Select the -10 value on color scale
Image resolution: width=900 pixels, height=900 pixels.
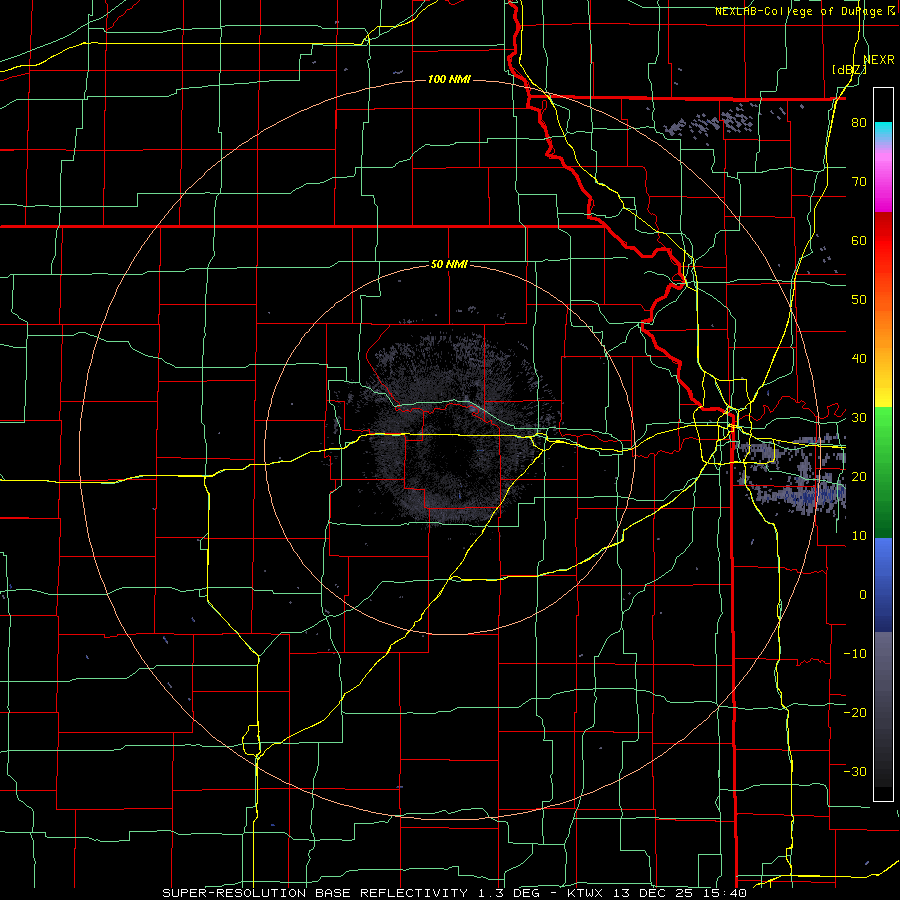coord(855,654)
